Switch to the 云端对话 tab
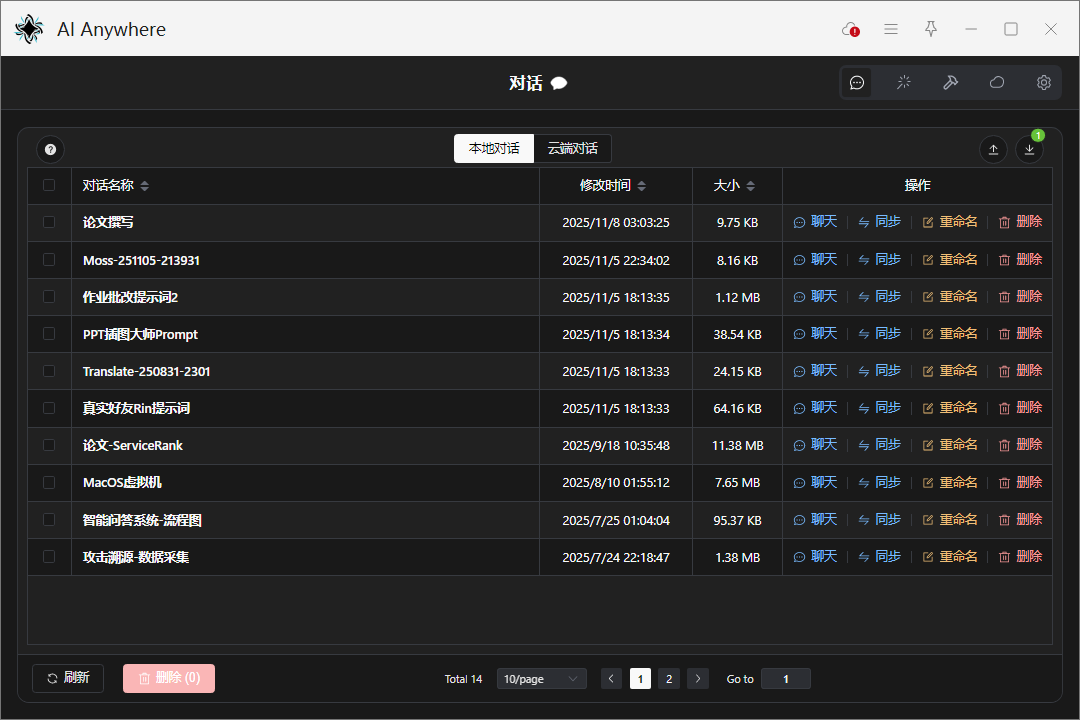 pyautogui.click(x=572, y=149)
